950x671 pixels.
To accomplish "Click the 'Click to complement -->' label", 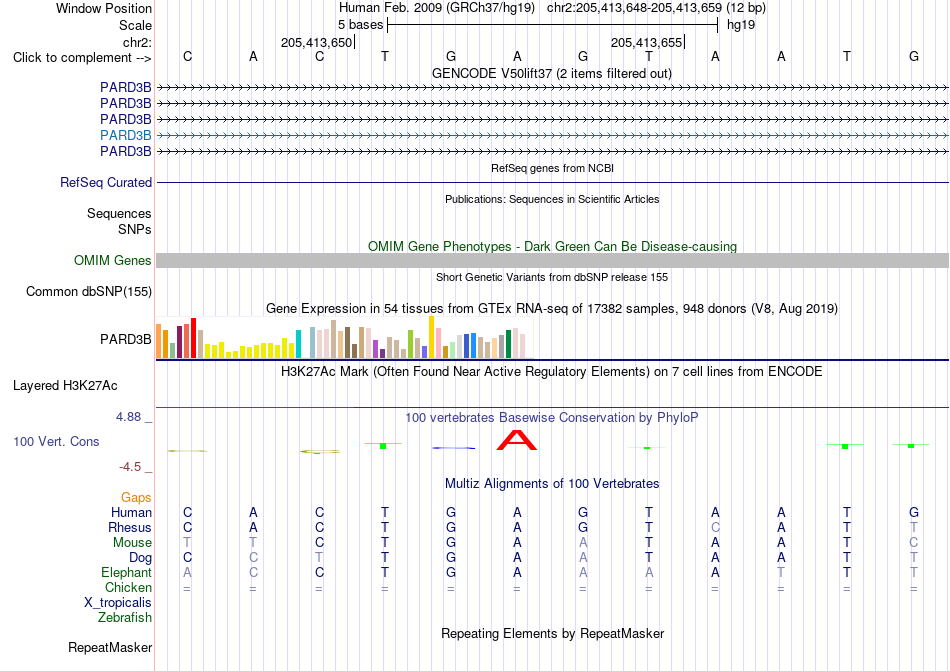I will pyautogui.click(x=82, y=58).
